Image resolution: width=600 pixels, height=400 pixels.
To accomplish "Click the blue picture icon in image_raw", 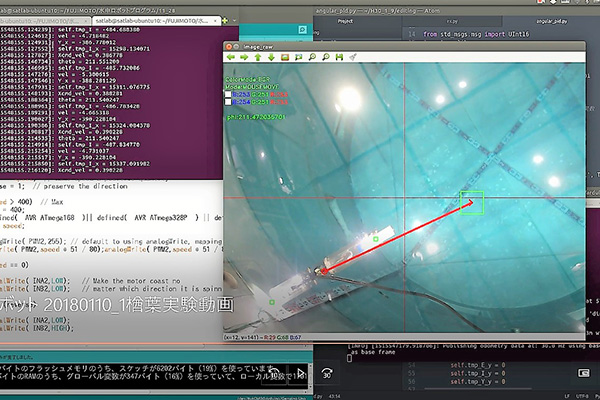I will pyautogui.click(x=298, y=57).
